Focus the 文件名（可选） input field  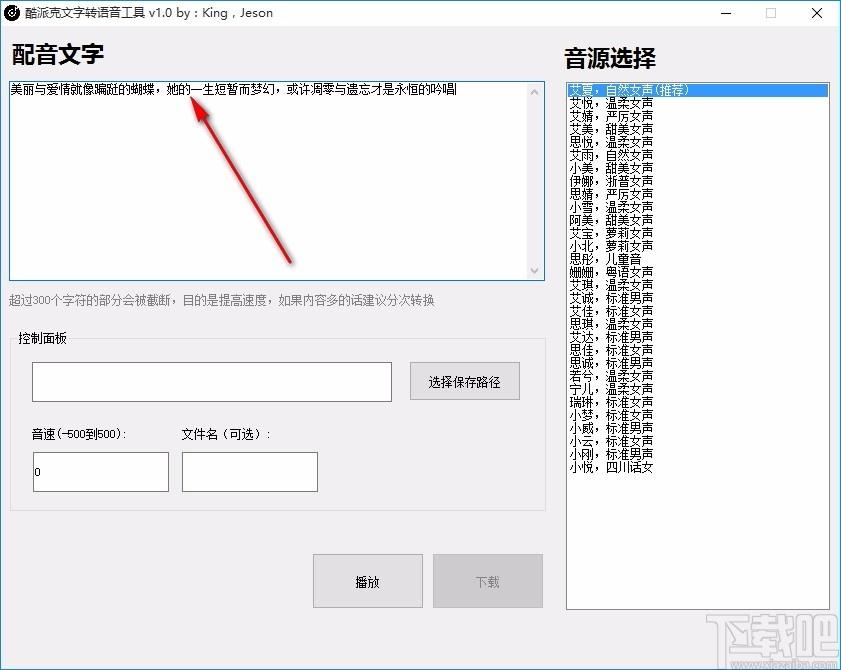click(x=250, y=472)
